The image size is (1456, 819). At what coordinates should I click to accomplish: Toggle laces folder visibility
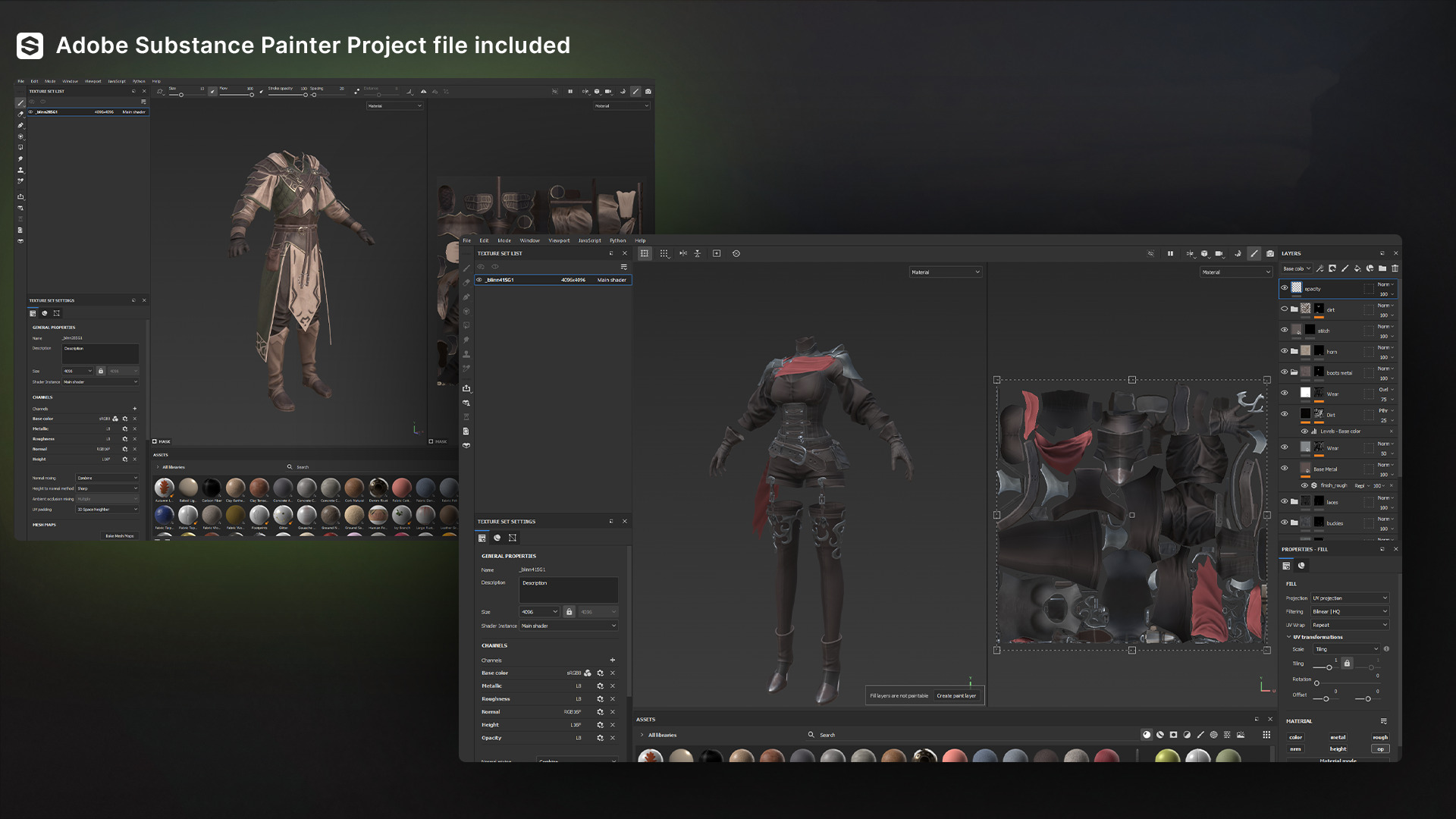click(x=1284, y=501)
